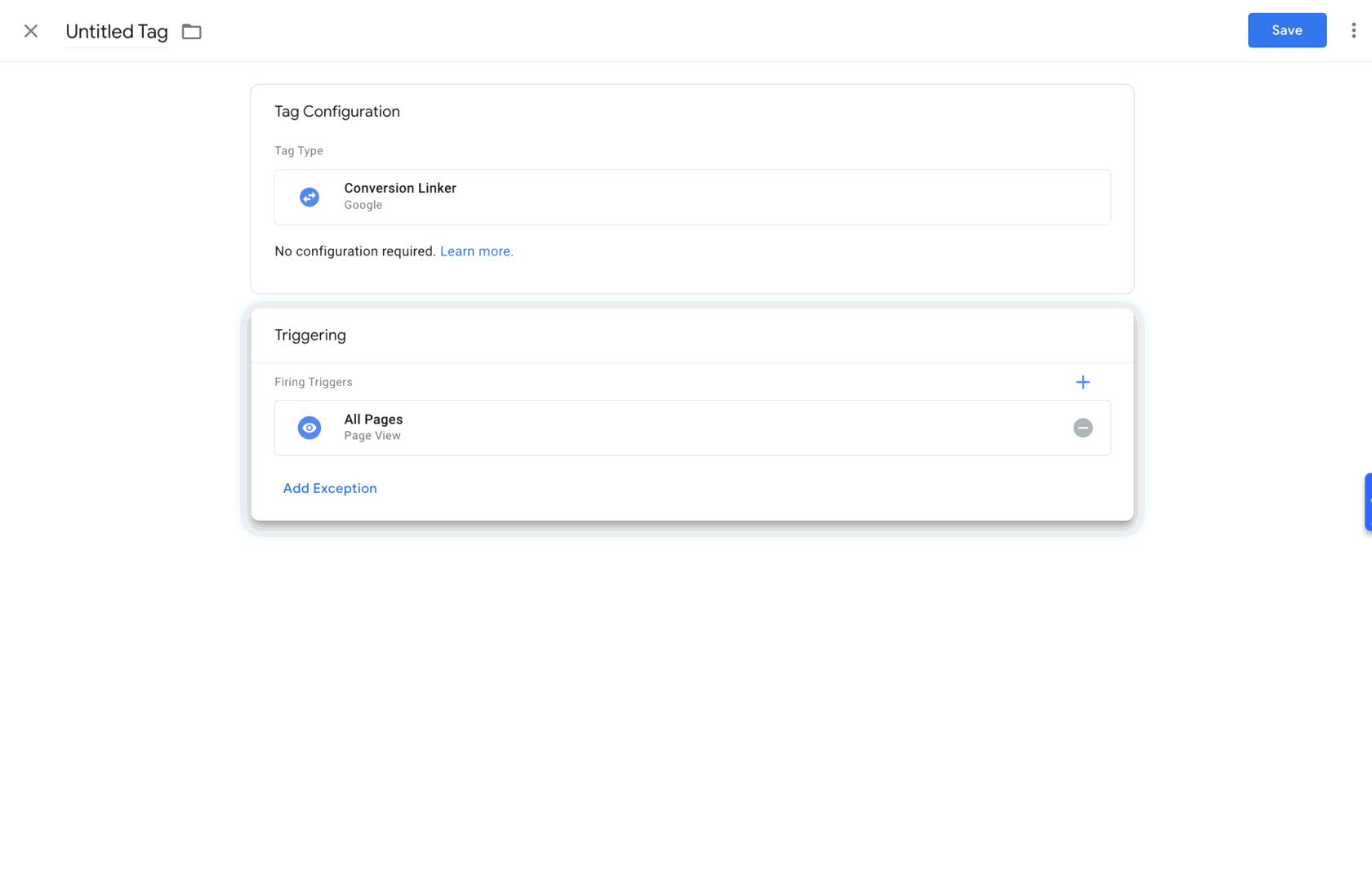Click the Firing Triggers label
1372x875 pixels.
click(x=314, y=382)
